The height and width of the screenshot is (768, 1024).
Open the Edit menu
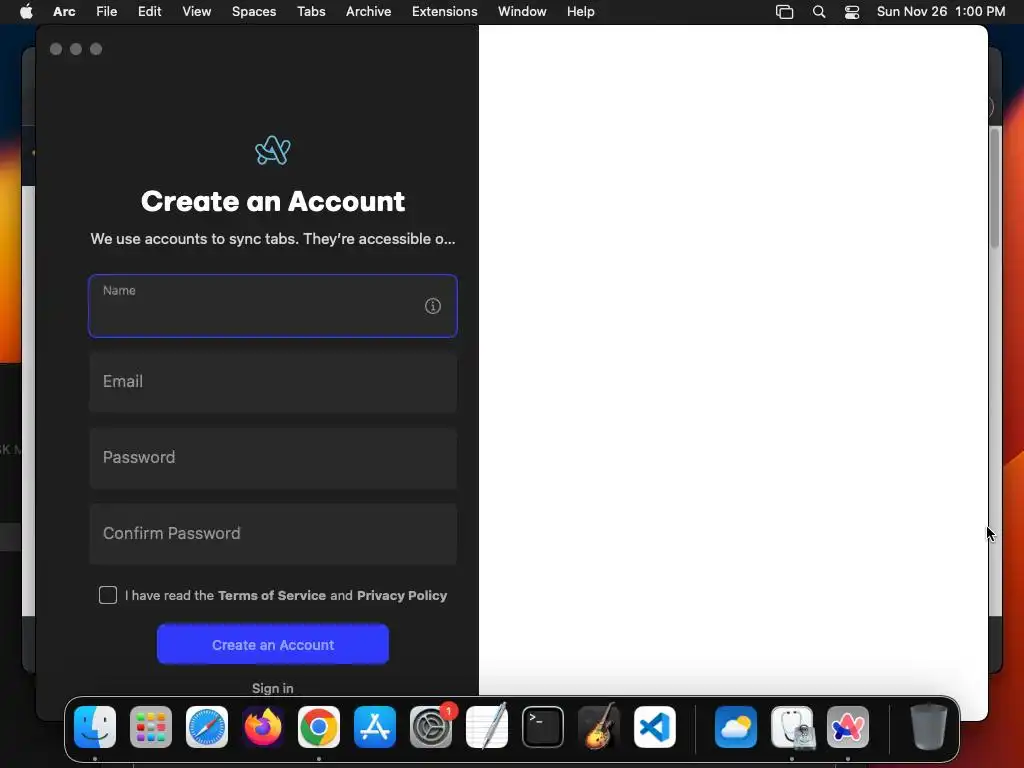coord(150,11)
